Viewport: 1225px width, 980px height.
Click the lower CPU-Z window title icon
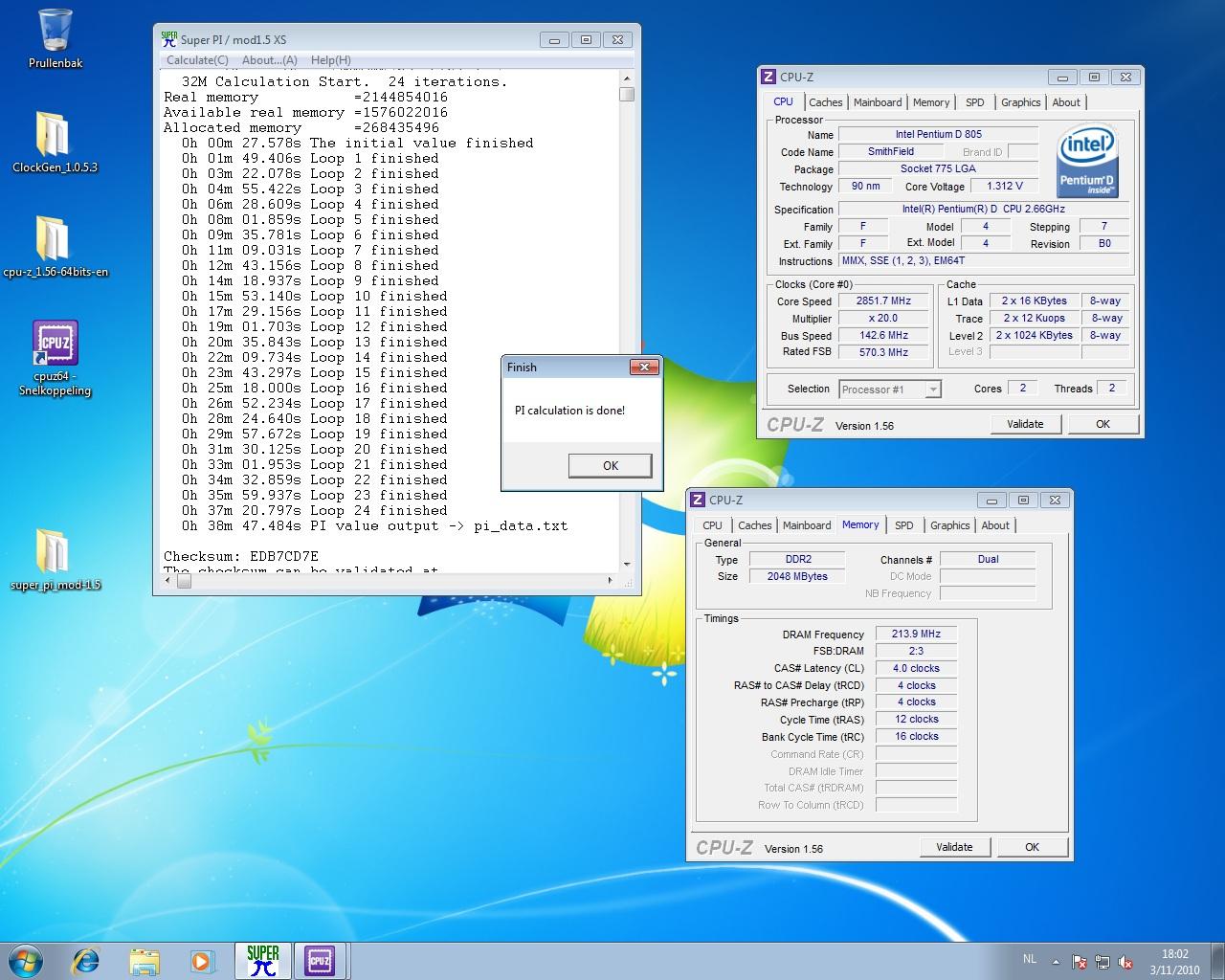[698, 500]
